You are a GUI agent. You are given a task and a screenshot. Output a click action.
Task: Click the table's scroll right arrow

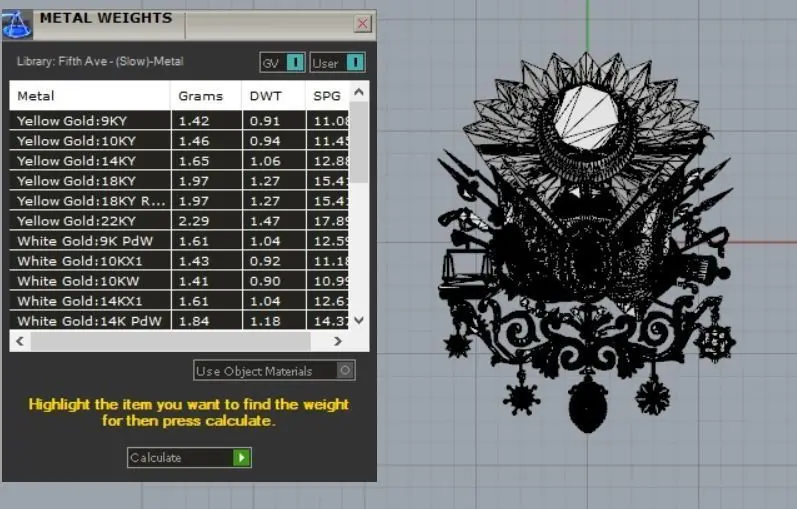pos(338,341)
